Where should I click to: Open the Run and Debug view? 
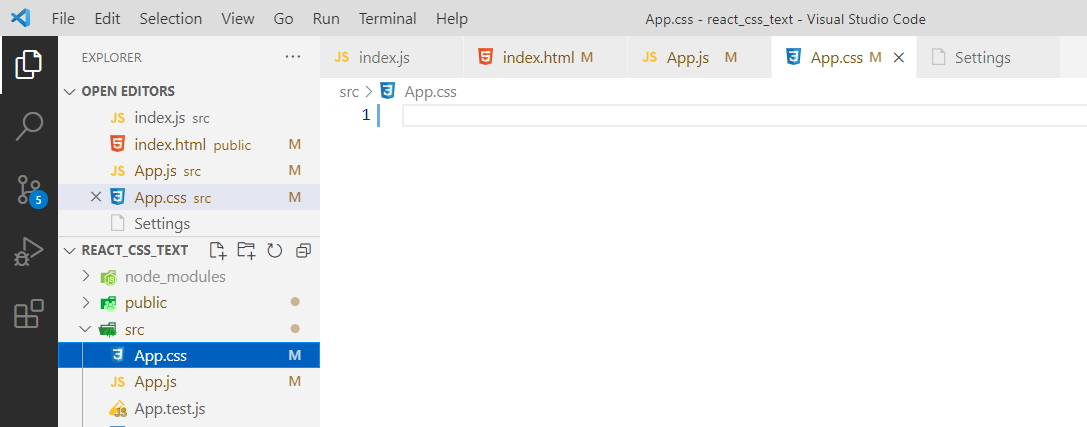click(28, 252)
